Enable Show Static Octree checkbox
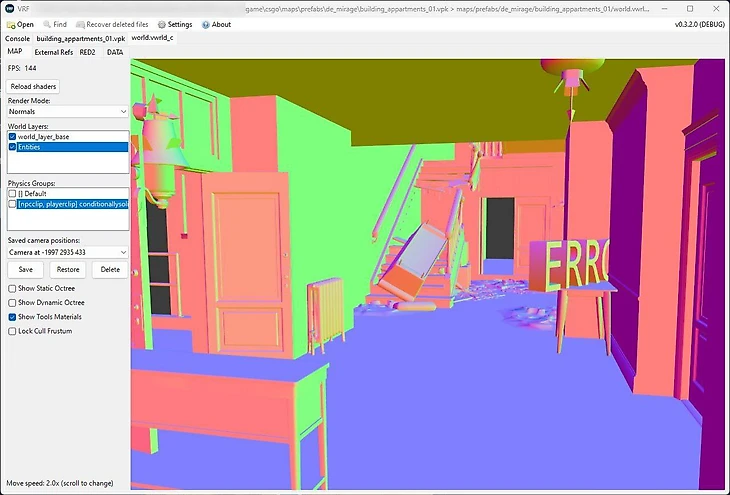The image size is (730, 495). pos(12,288)
